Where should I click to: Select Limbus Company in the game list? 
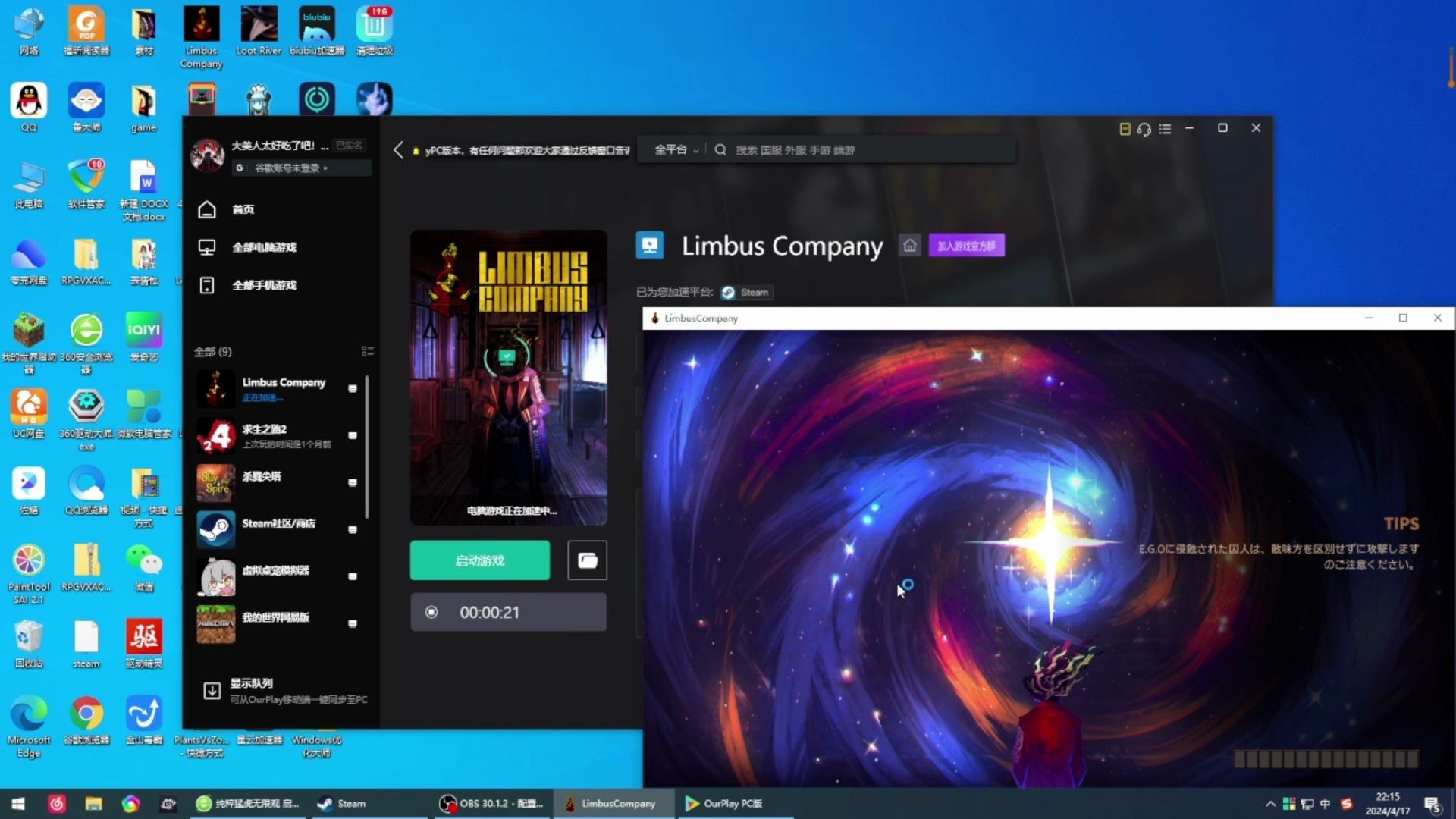click(x=277, y=389)
